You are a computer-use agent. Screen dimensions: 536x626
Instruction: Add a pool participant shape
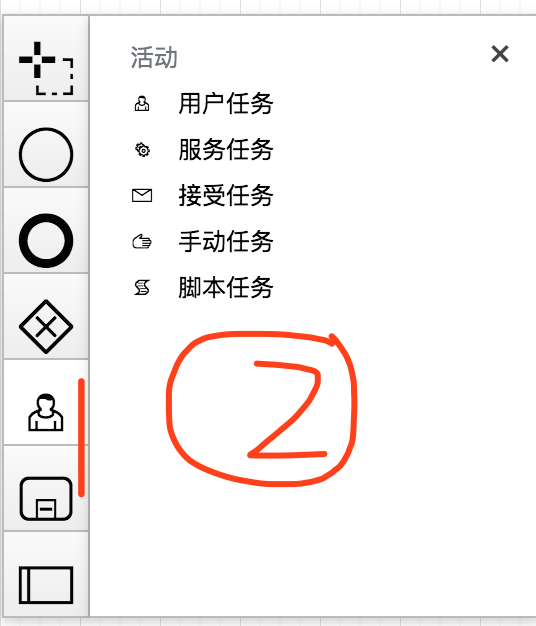tap(46, 584)
